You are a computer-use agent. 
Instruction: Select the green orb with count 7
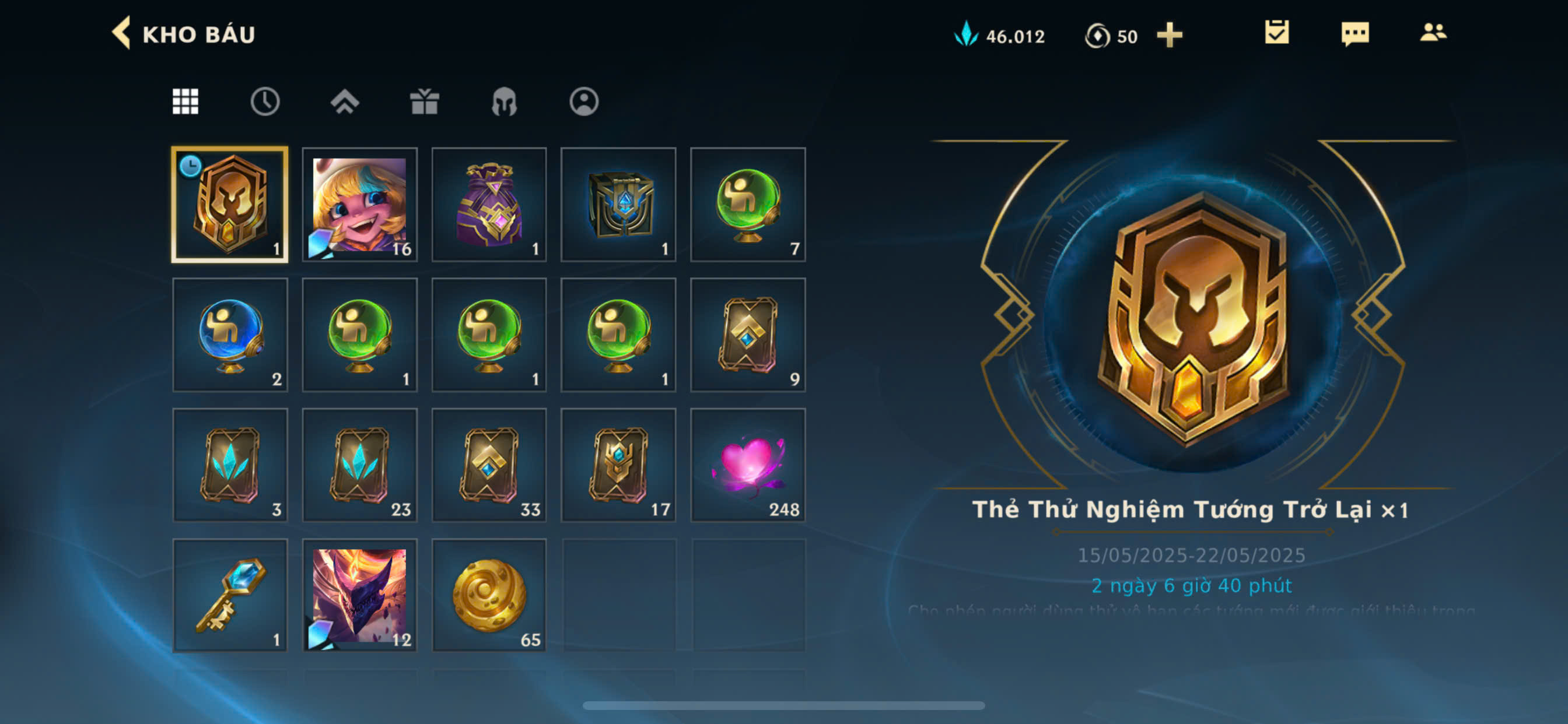click(748, 205)
